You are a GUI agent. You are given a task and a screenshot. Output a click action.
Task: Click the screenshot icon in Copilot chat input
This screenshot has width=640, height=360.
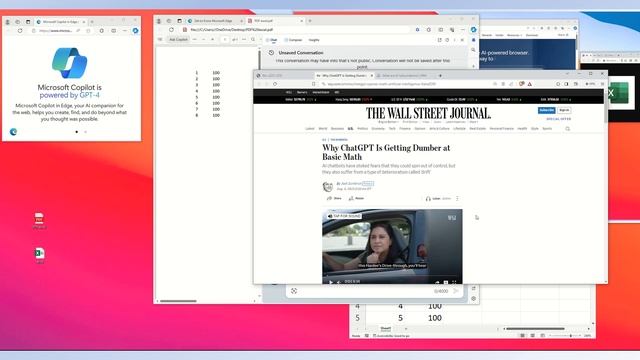[294, 291]
